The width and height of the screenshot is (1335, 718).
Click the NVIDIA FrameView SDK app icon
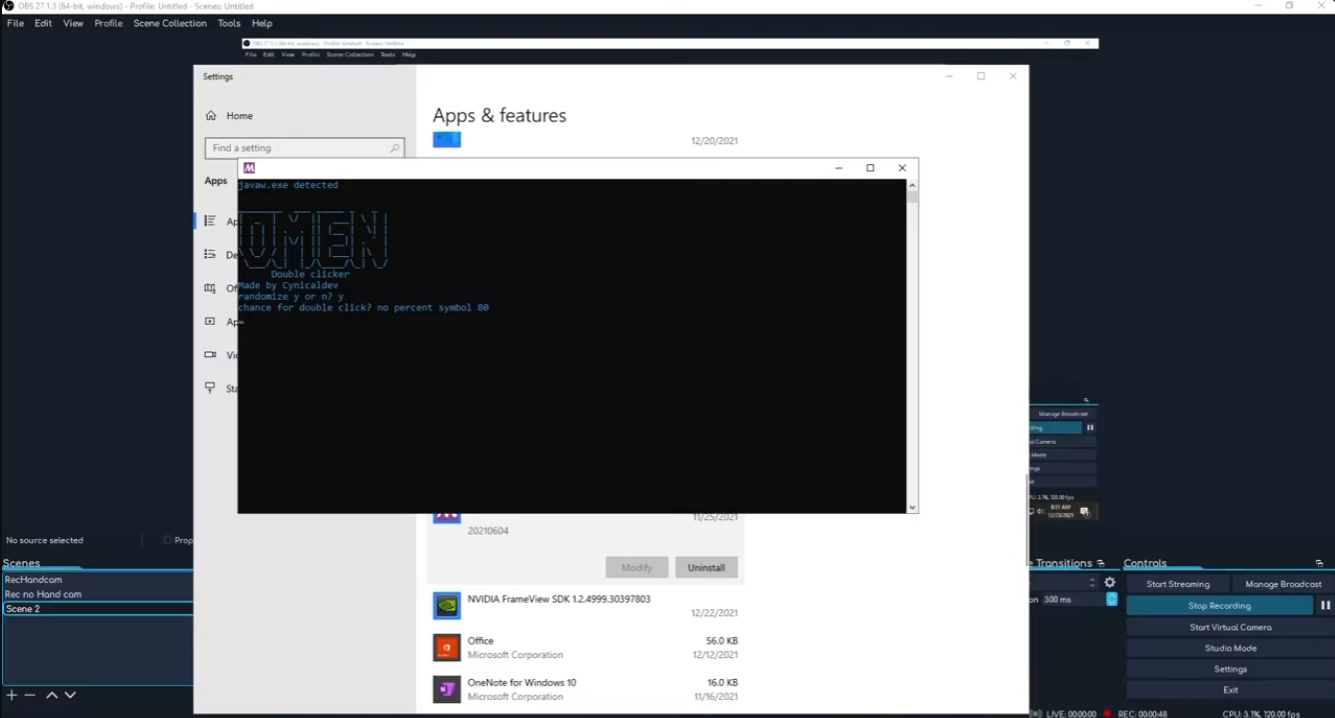click(446, 605)
